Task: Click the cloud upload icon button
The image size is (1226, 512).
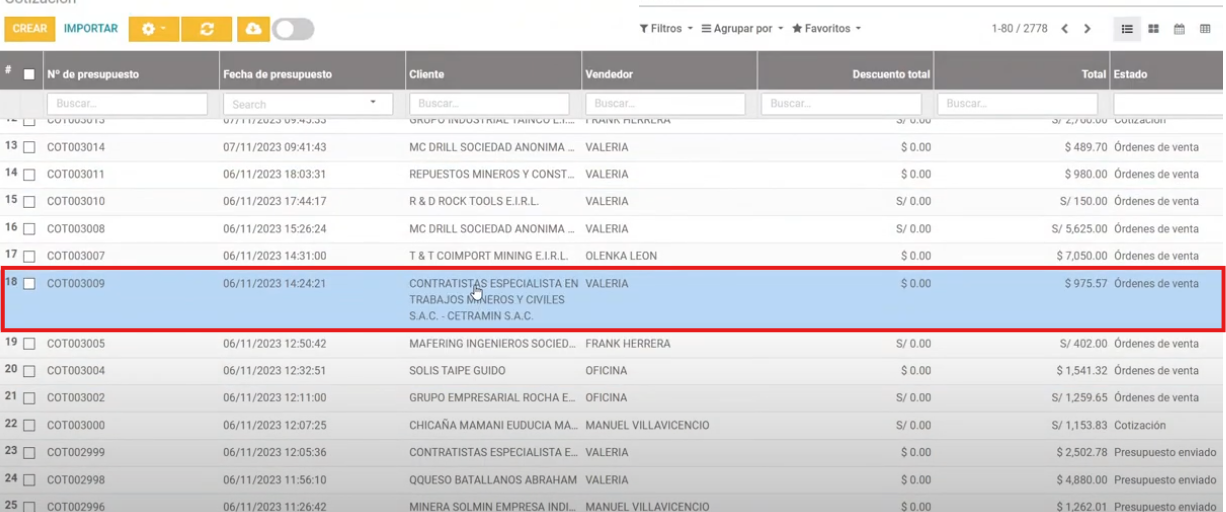Action: [252, 29]
